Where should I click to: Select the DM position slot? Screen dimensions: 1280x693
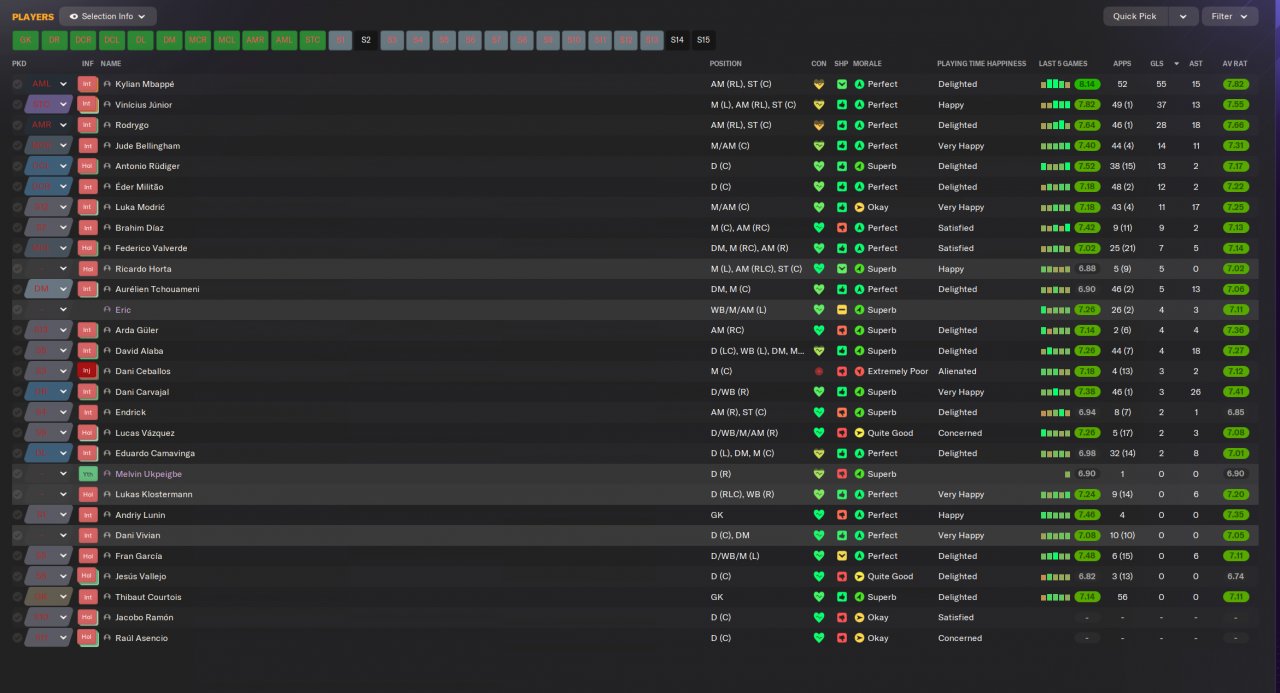click(170, 40)
